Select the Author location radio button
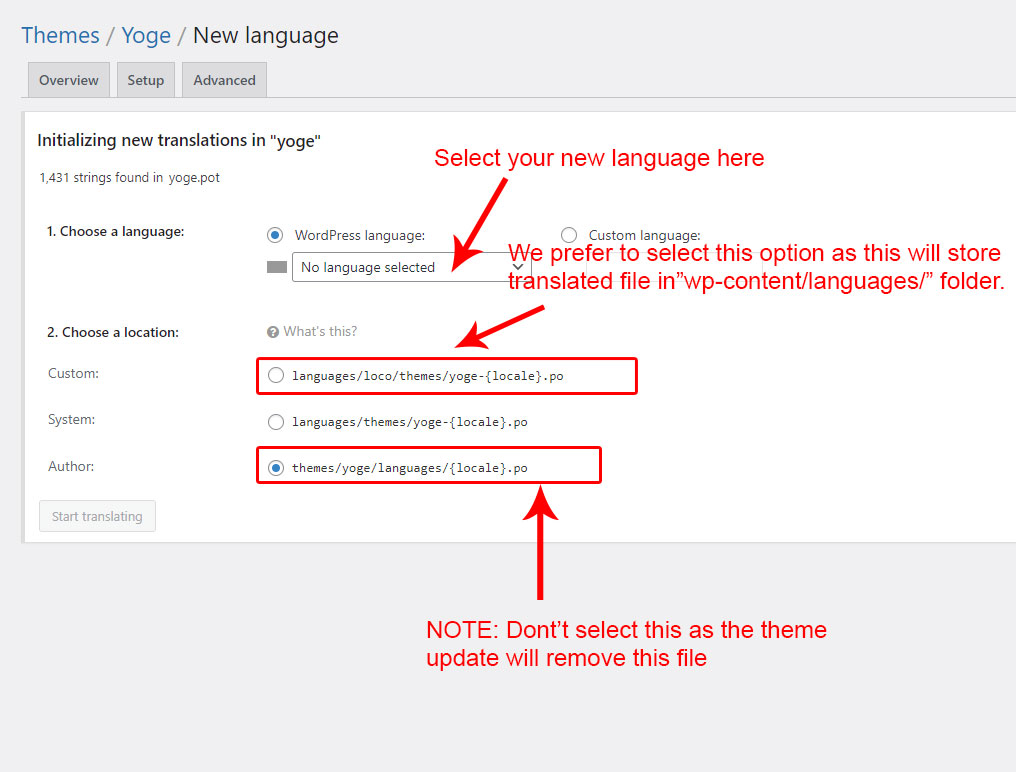Image resolution: width=1016 pixels, height=772 pixels. (276, 468)
